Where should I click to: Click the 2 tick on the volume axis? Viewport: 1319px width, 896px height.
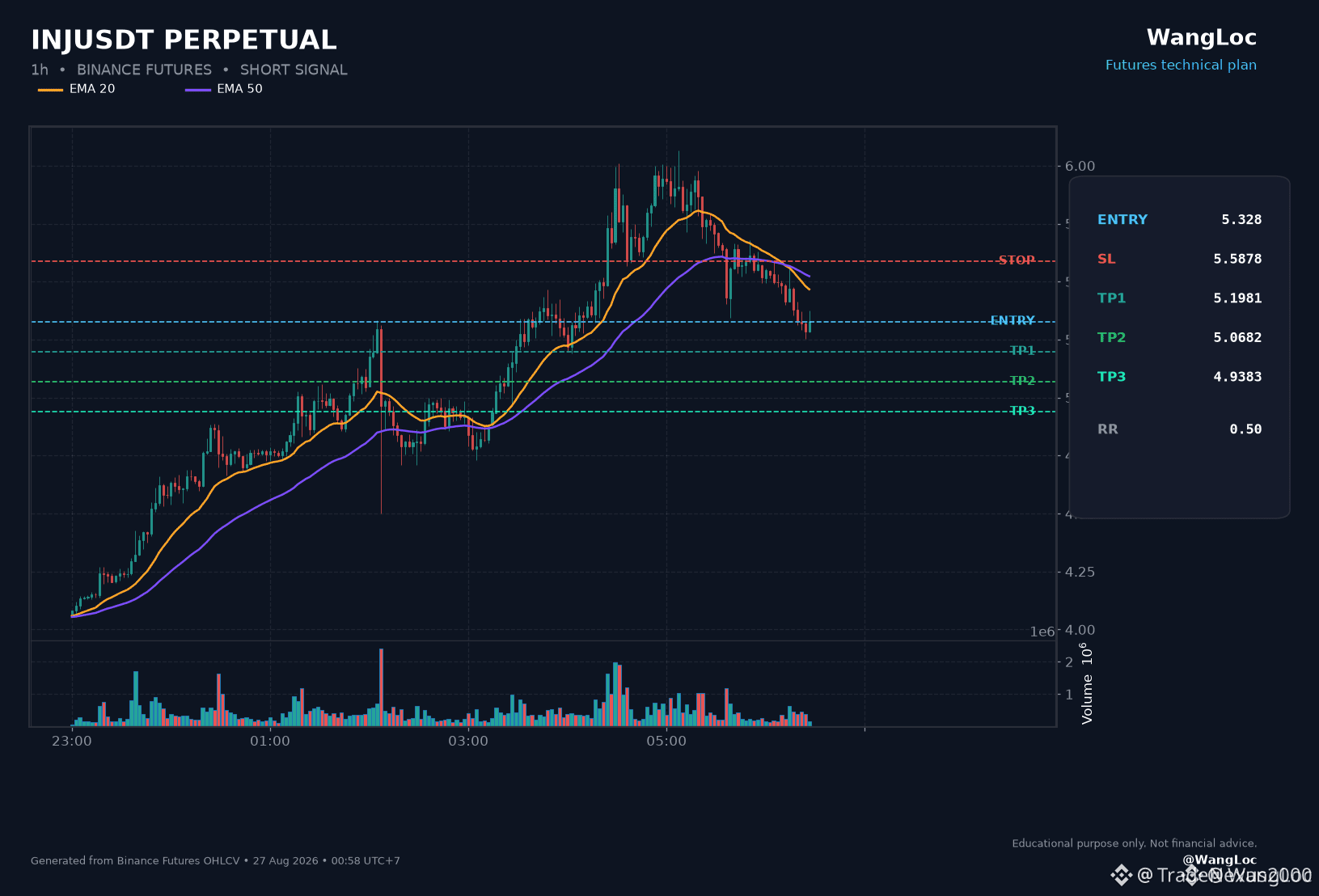1069,662
